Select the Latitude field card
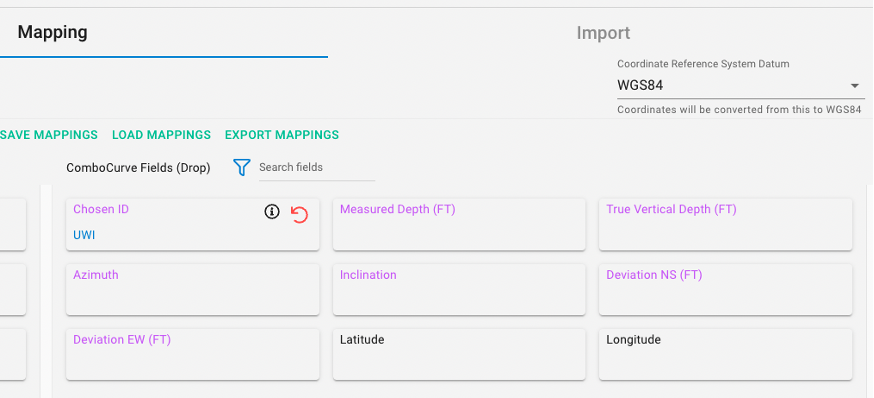874x398 pixels. [x=459, y=355]
